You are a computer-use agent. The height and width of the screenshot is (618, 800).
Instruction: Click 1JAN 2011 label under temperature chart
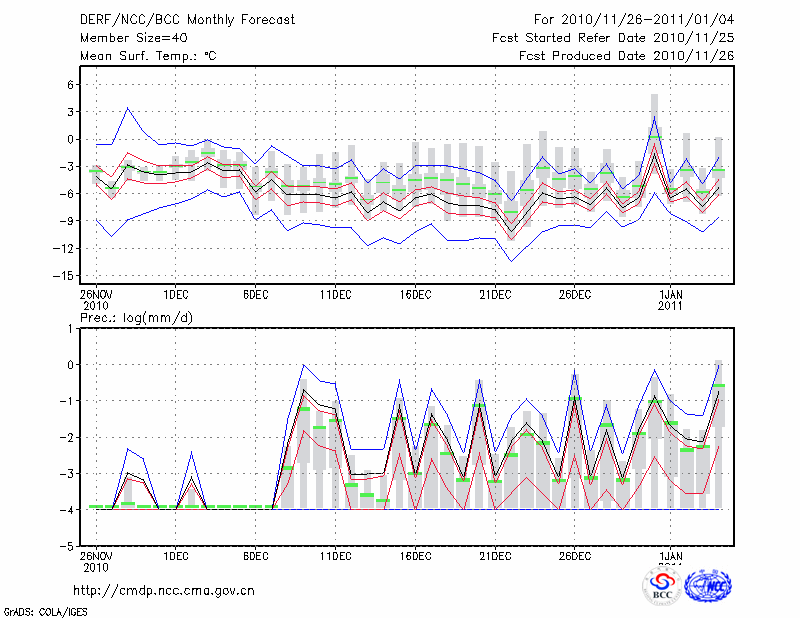(x=671, y=300)
